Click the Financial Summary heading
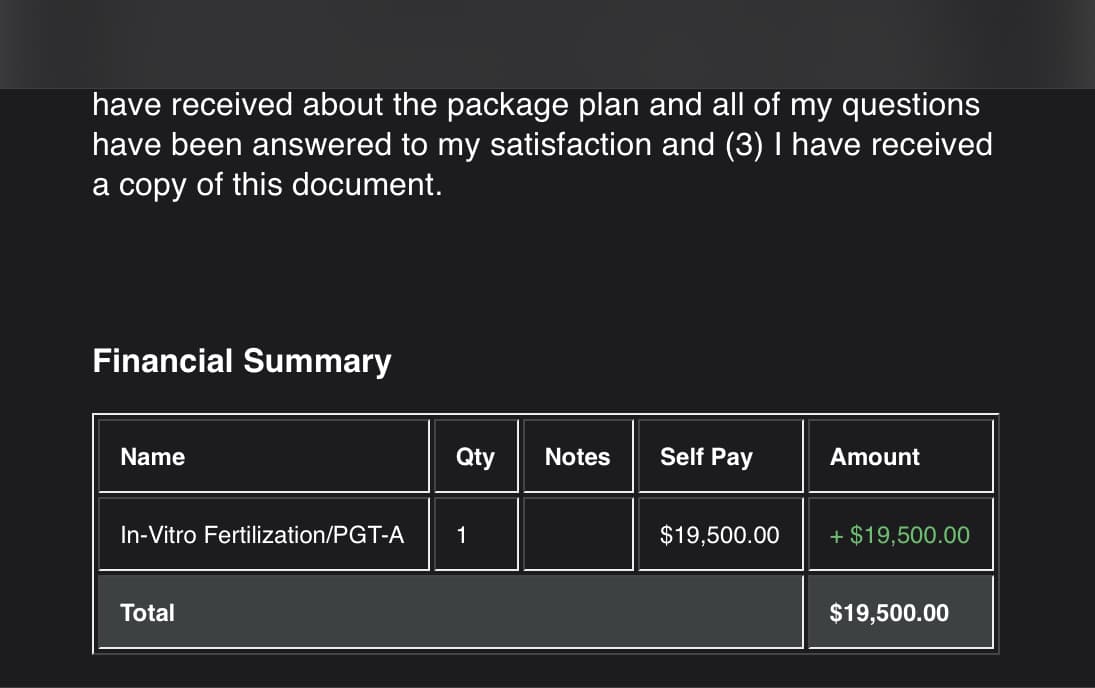The image size is (1095, 688). pyautogui.click(x=242, y=361)
